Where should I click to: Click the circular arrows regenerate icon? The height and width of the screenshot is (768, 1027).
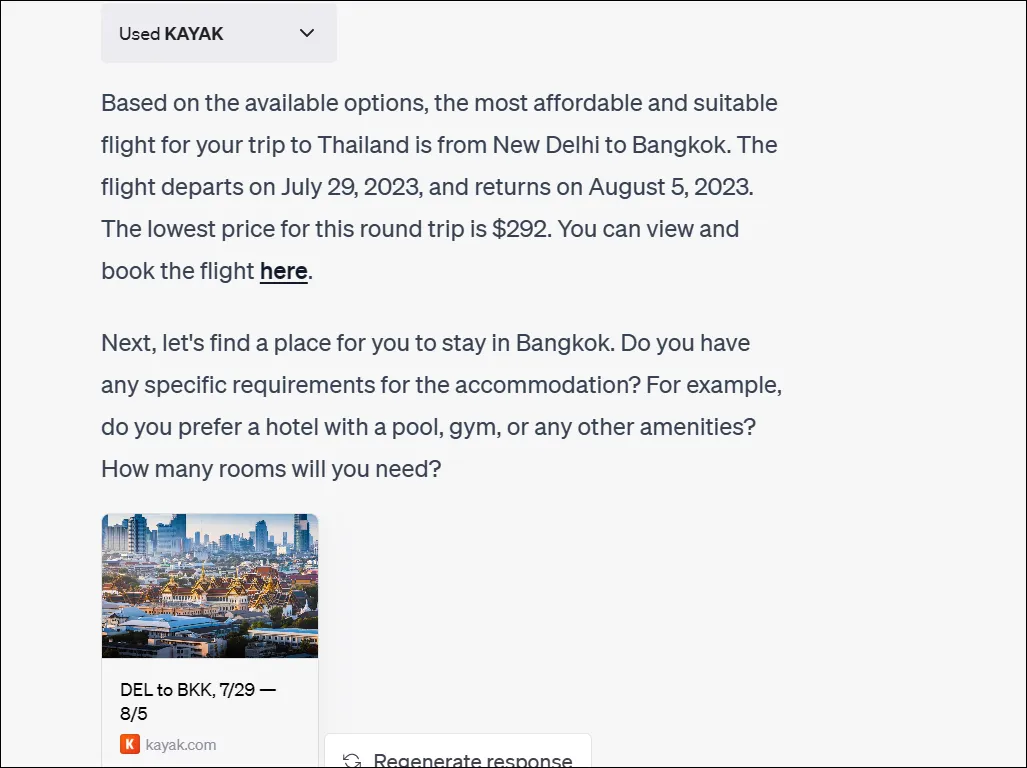(x=352, y=760)
